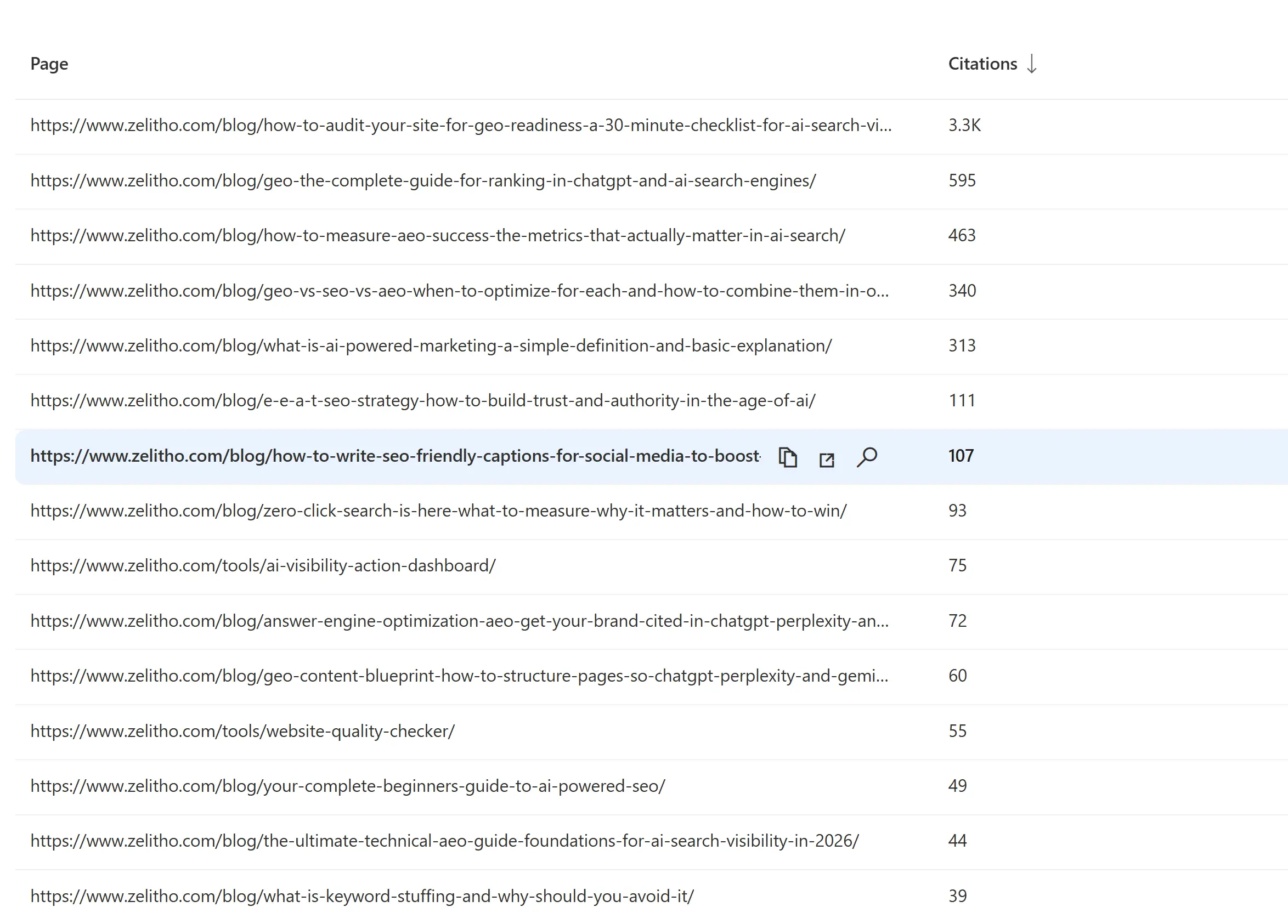
Task: Select the 55 citations value
Action: pos(957,731)
